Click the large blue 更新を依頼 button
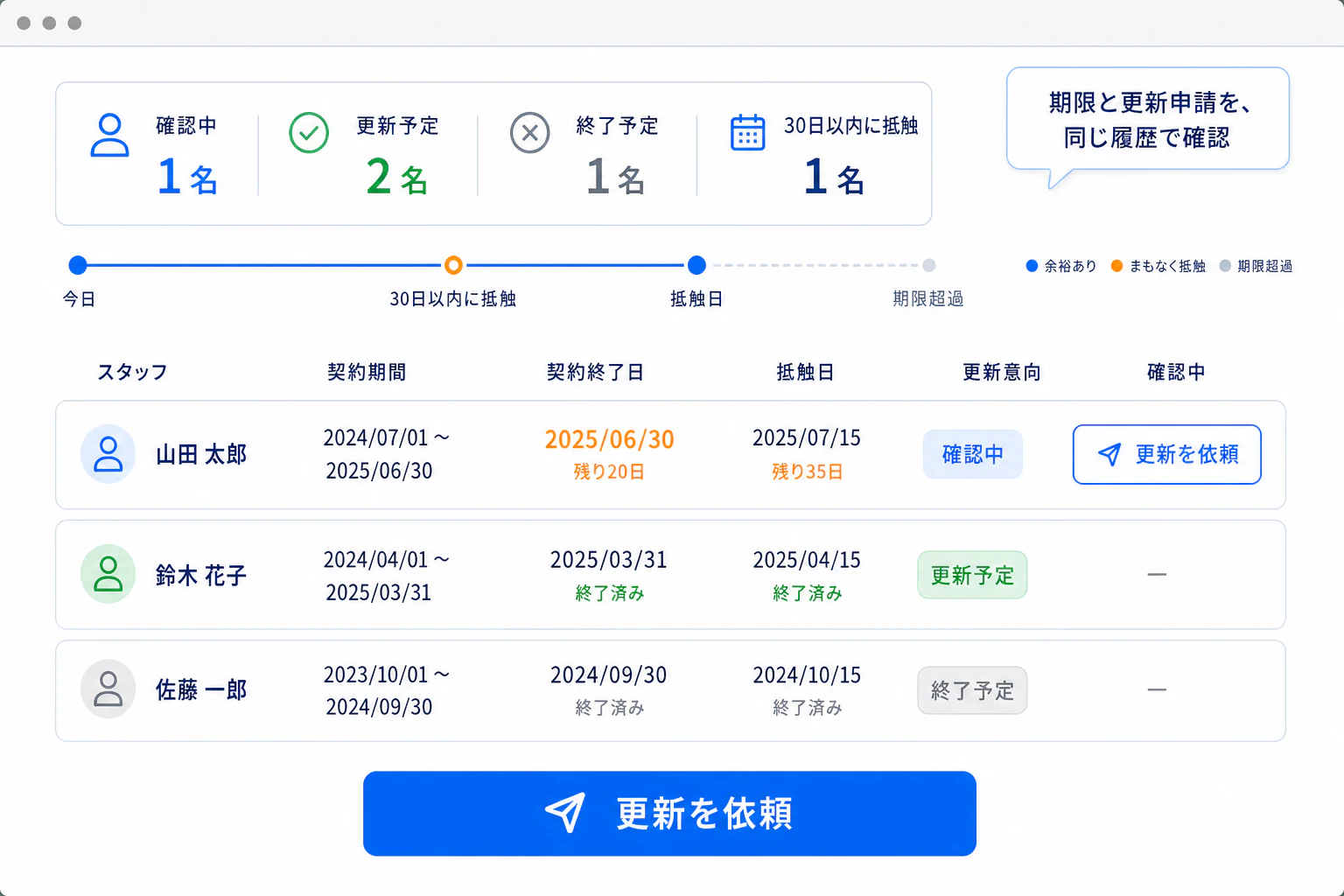The image size is (1344, 896). [669, 813]
